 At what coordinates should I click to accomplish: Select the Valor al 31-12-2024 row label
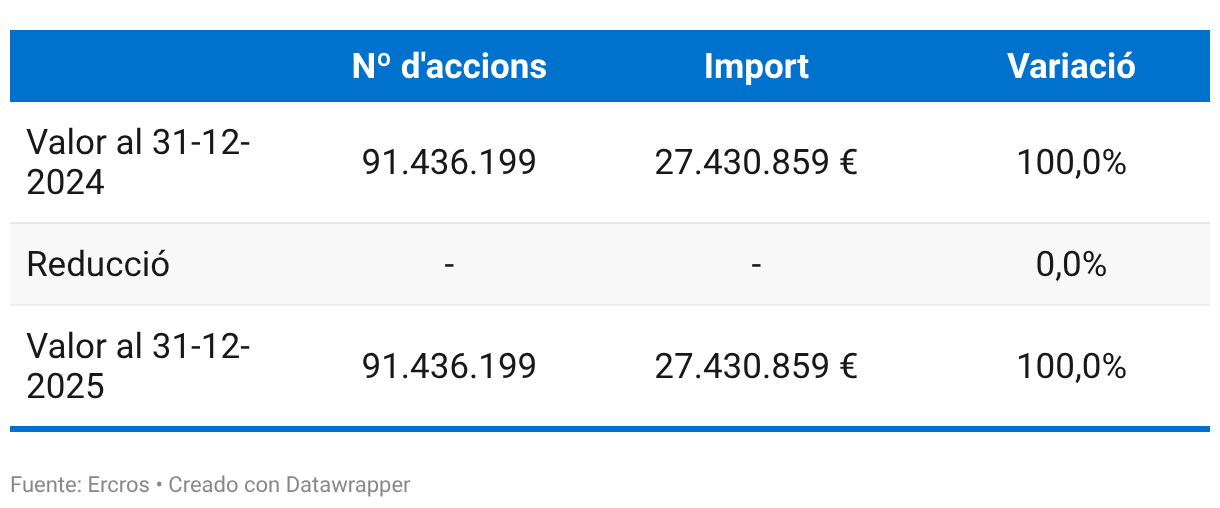tap(138, 162)
